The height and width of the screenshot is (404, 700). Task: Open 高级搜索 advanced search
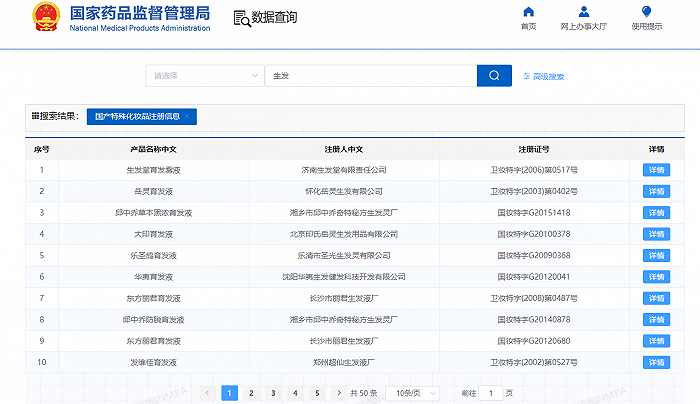[x=548, y=76]
